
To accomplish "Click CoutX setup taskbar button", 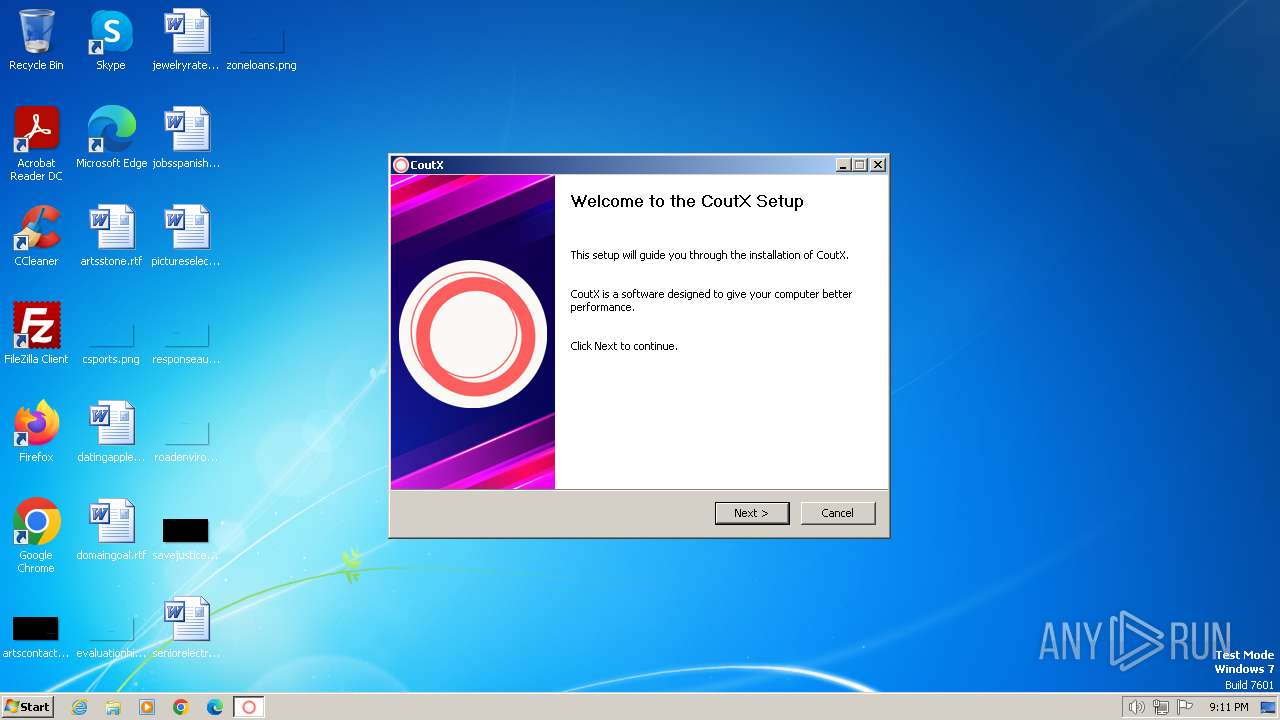I will (249, 707).
